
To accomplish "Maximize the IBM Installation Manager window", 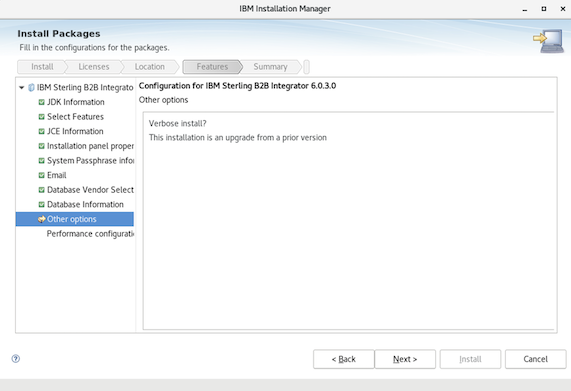I will 544,9.
